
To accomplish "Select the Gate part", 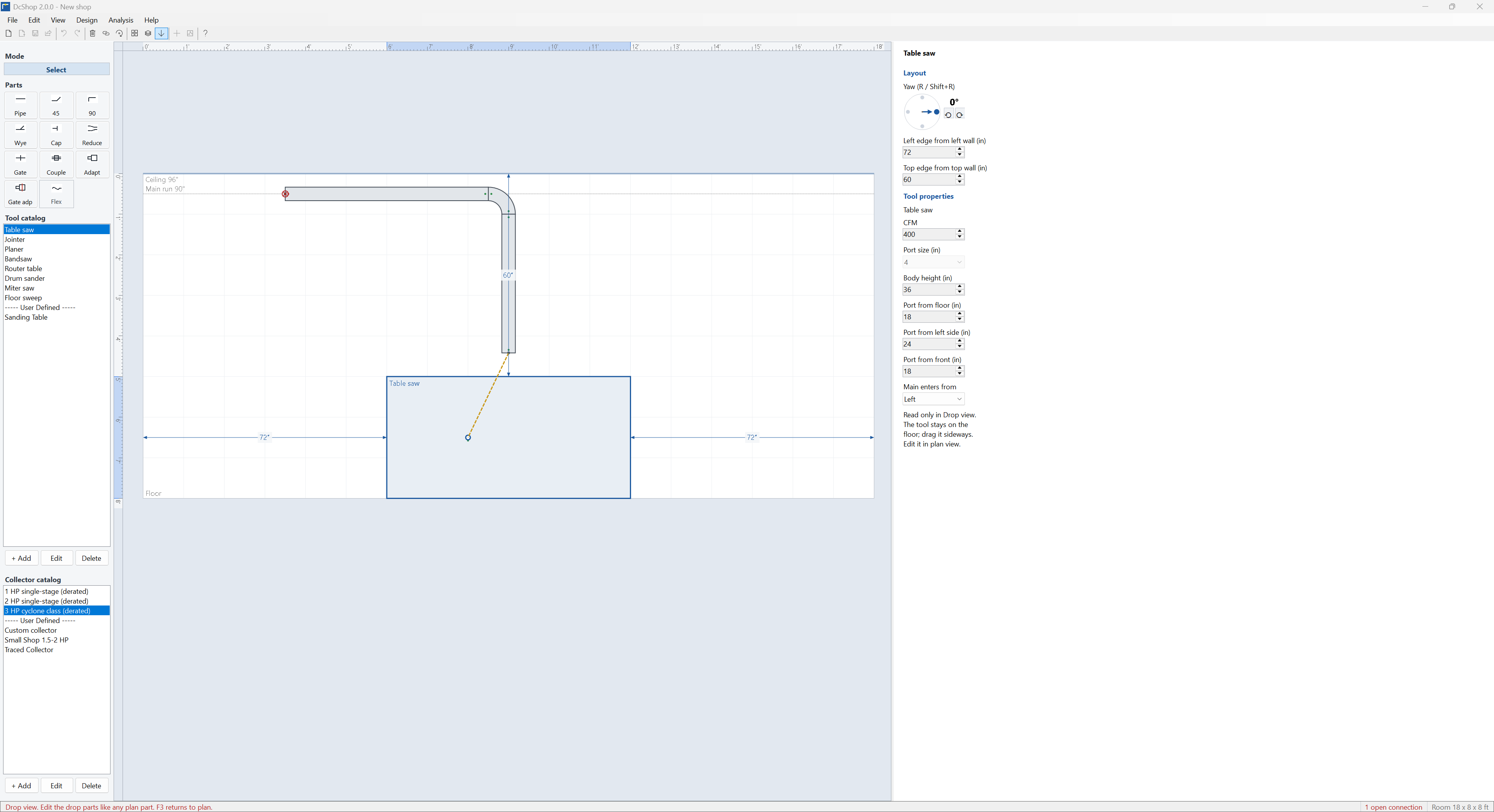I will tap(20, 164).
